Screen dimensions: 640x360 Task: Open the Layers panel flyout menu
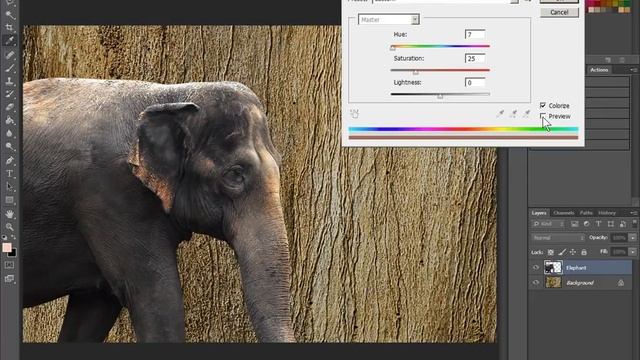tap(633, 213)
